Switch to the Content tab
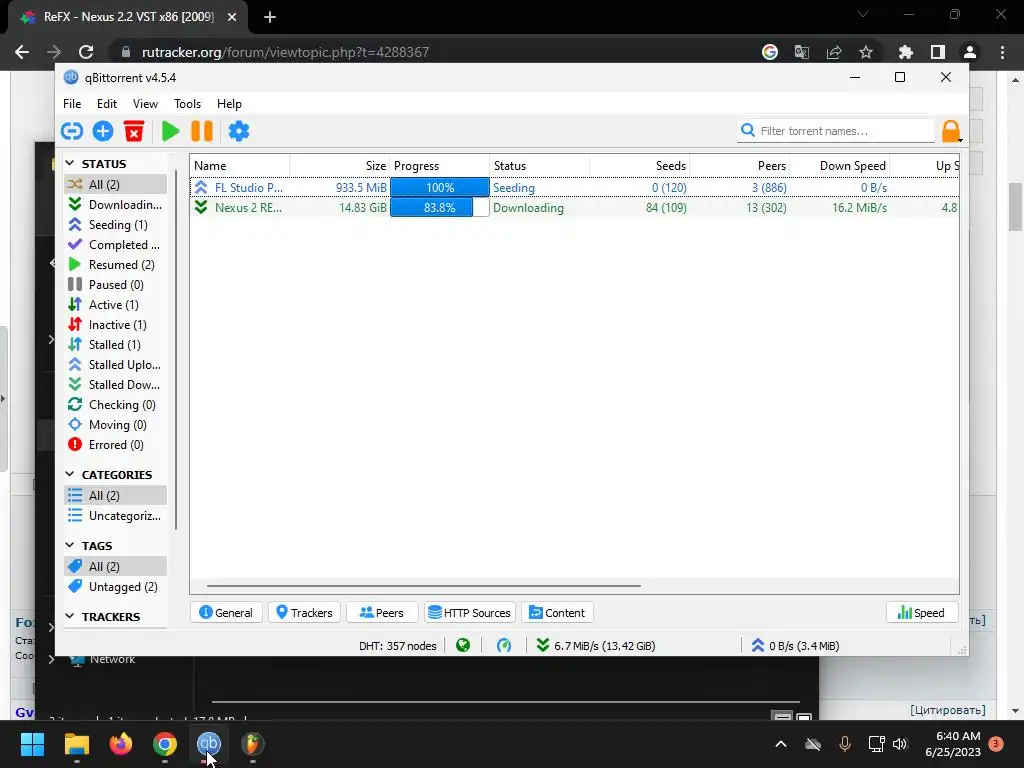Viewport: 1024px width, 768px height. coord(557,613)
